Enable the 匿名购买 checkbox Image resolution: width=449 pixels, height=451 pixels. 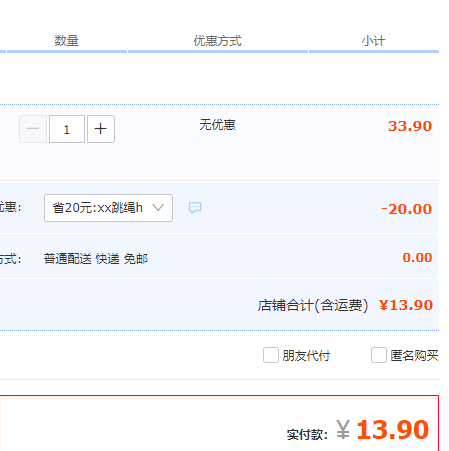(379, 355)
